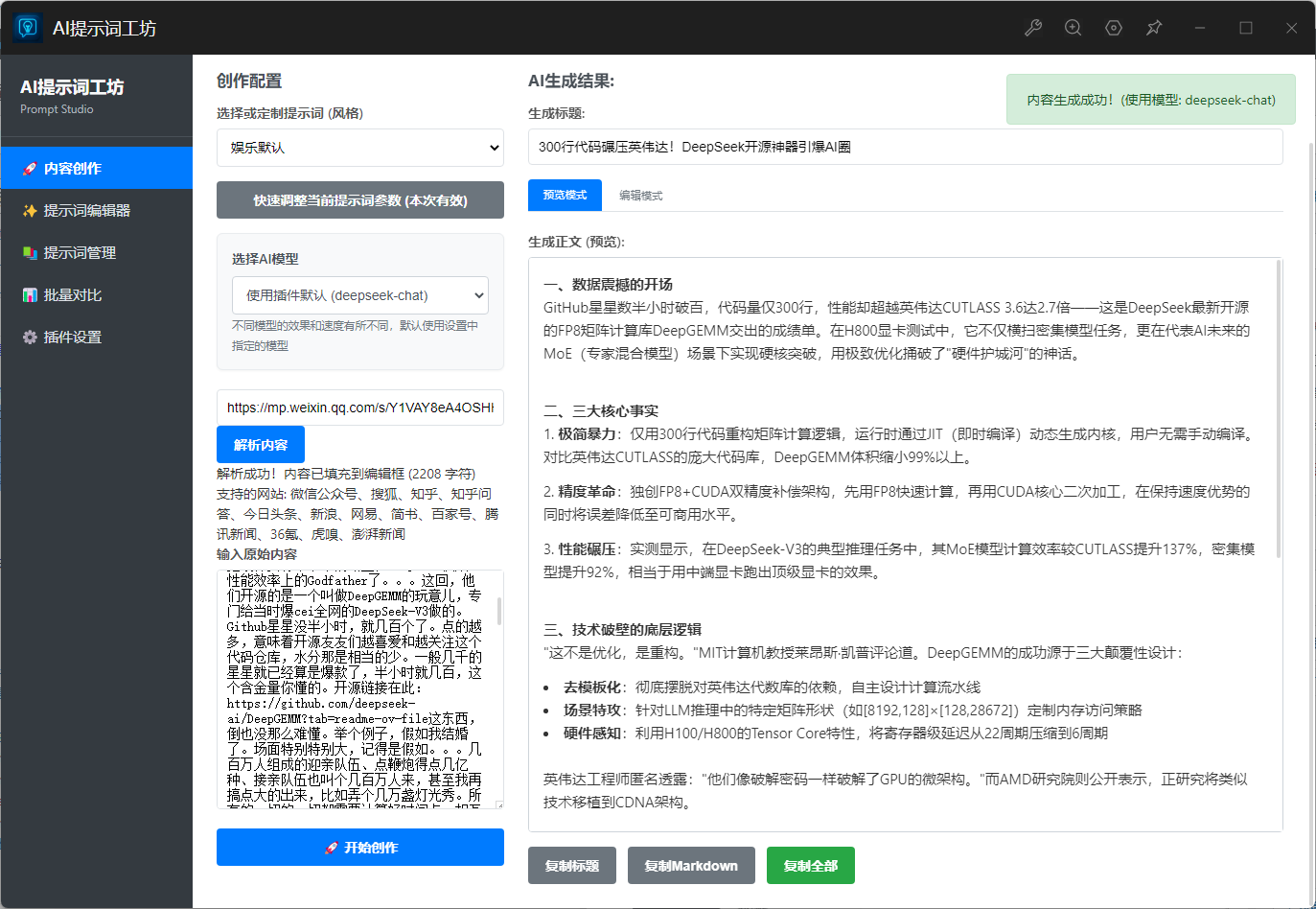Click the books icon beside 提示词管理
This screenshot has height=909, width=1316.
(30, 253)
